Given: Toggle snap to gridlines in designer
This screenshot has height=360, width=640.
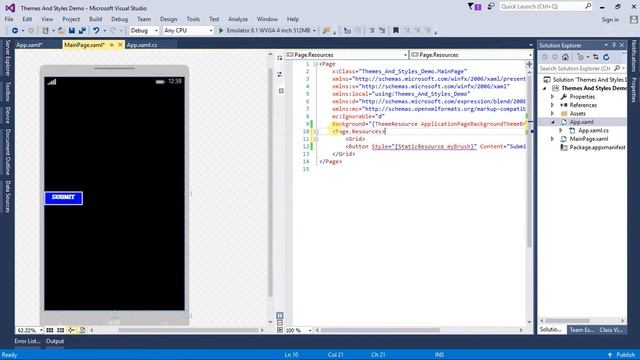Looking at the screenshot, I should [x=60, y=330].
